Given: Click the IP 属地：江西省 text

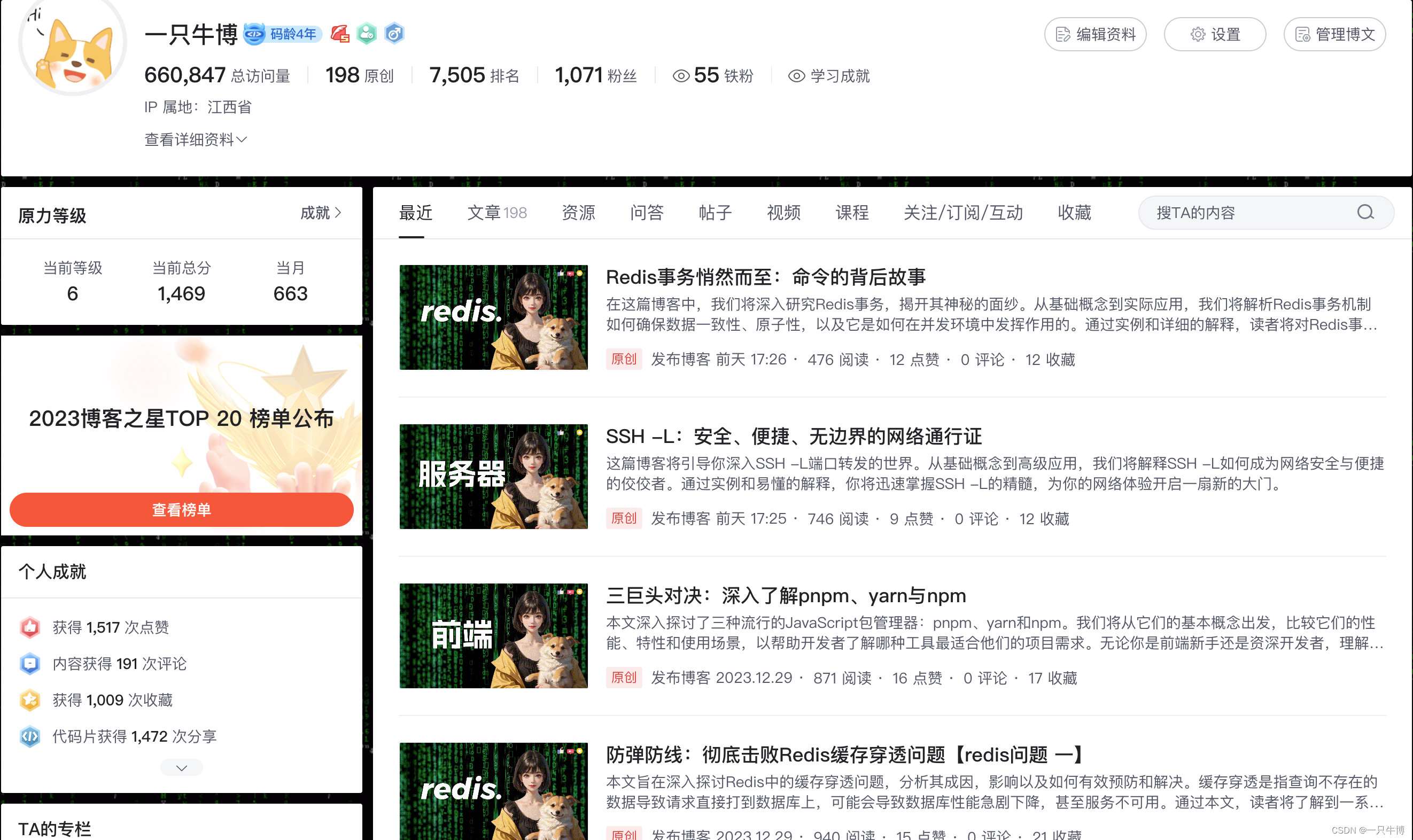Looking at the screenshot, I should (x=198, y=107).
